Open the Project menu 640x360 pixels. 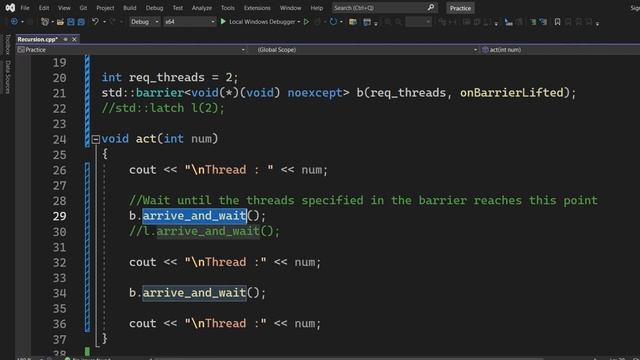tap(105, 8)
